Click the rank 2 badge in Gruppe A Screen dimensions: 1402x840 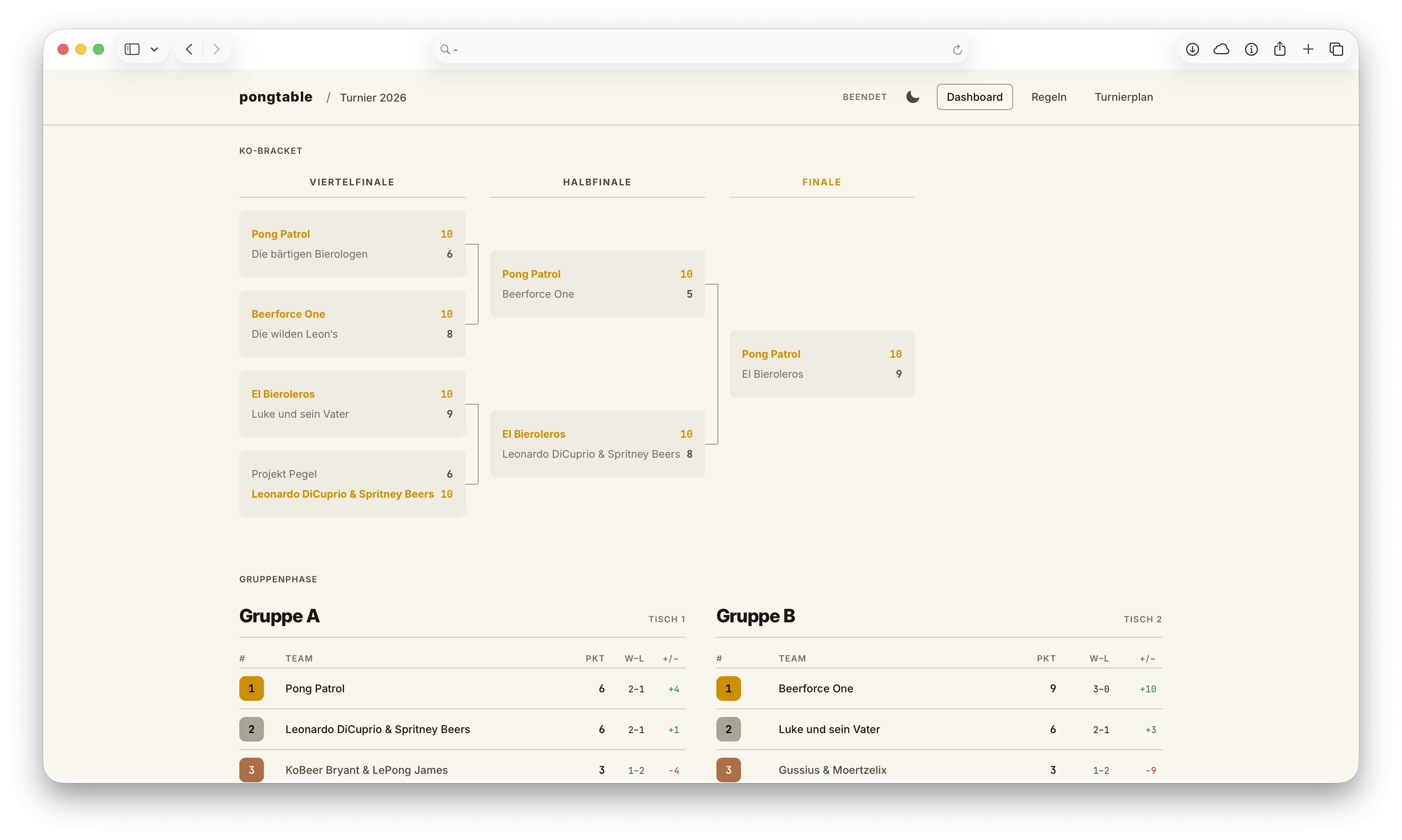pos(251,730)
